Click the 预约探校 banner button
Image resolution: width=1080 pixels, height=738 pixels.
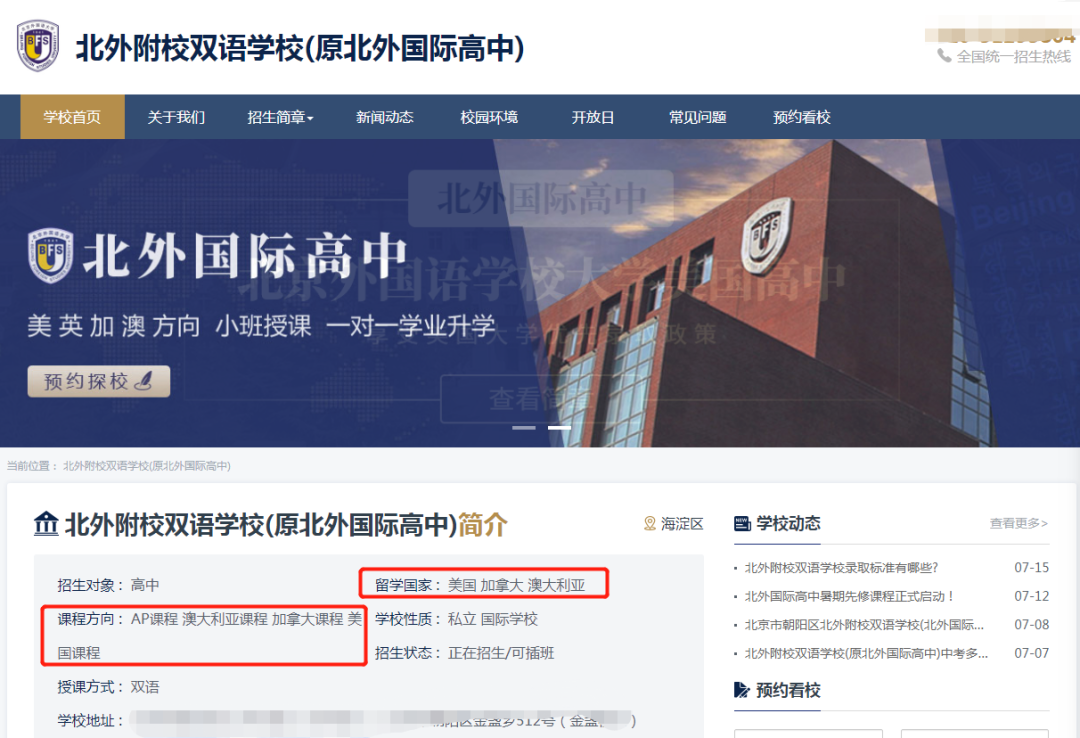point(98,381)
